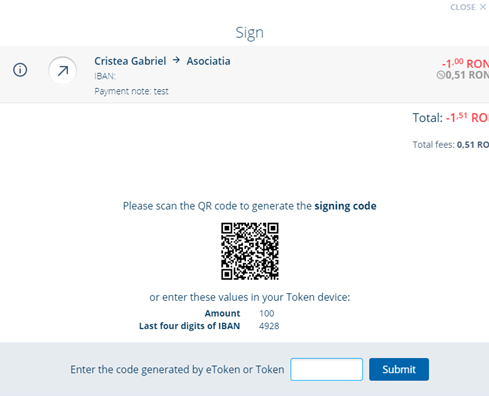489x396 pixels.
Task: Focus the eToken code input field
Action: (326, 369)
